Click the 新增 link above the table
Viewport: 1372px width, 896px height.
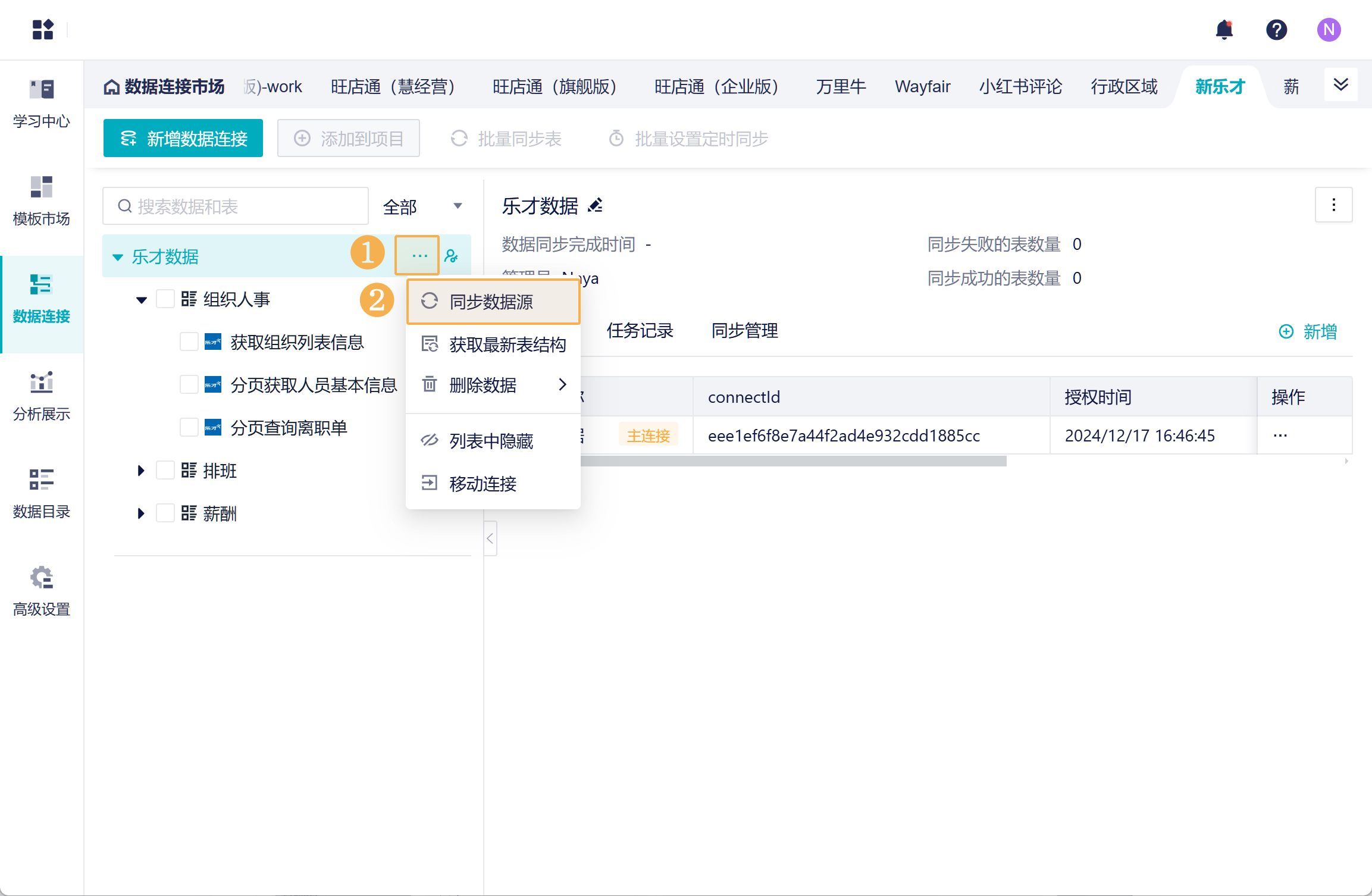1308,331
